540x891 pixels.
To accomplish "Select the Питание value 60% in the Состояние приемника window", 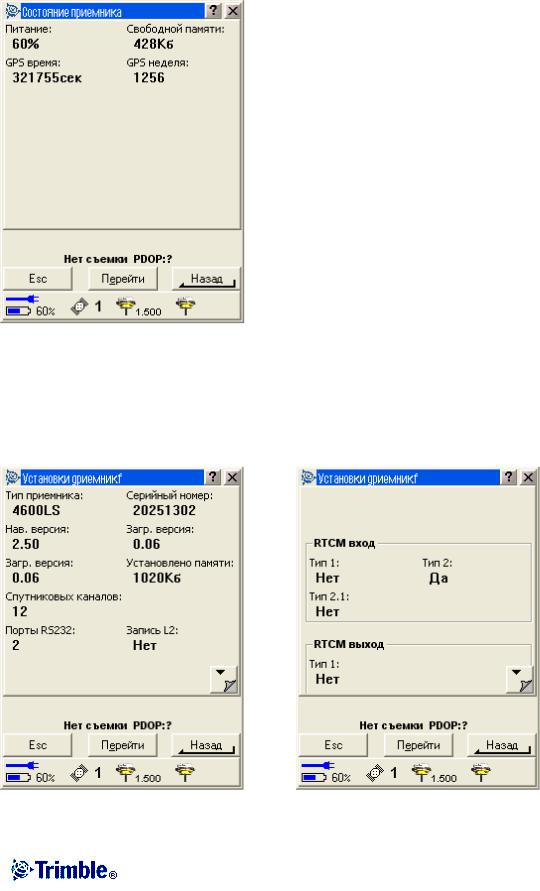I will click(x=26, y=44).
